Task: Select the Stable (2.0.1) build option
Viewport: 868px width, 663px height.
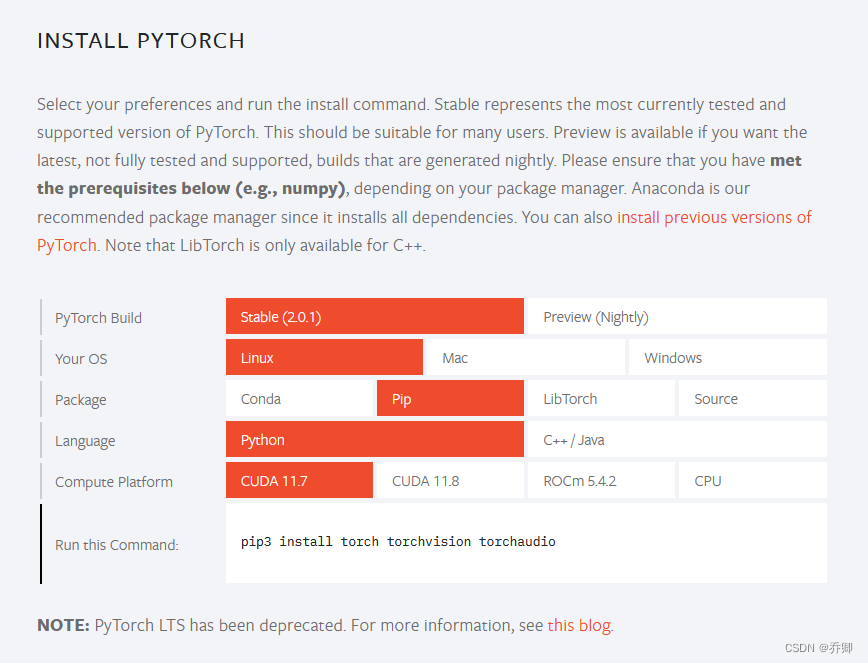Action: point(375,317)
